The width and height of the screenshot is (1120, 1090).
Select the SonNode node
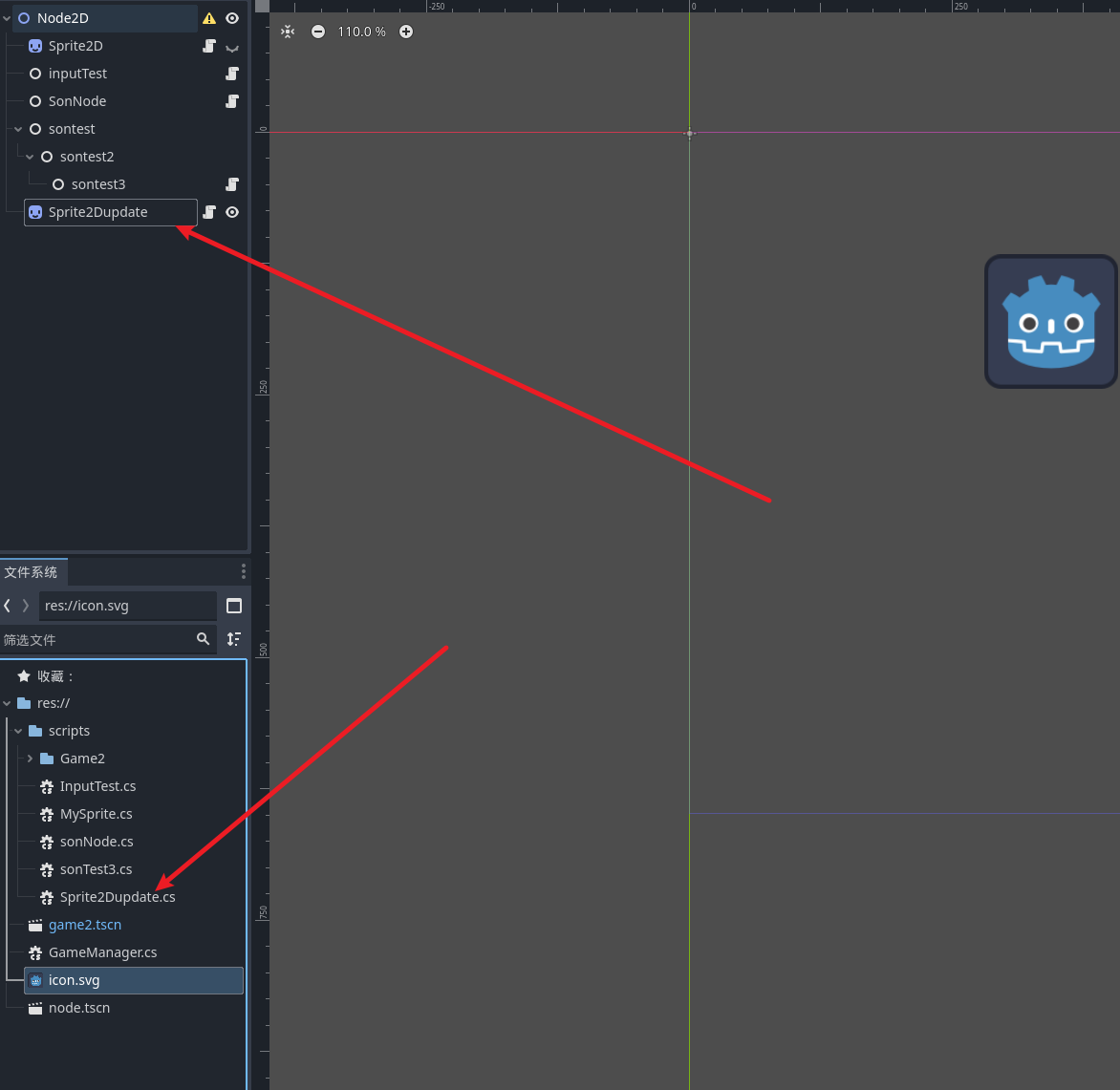pos(77,101)
